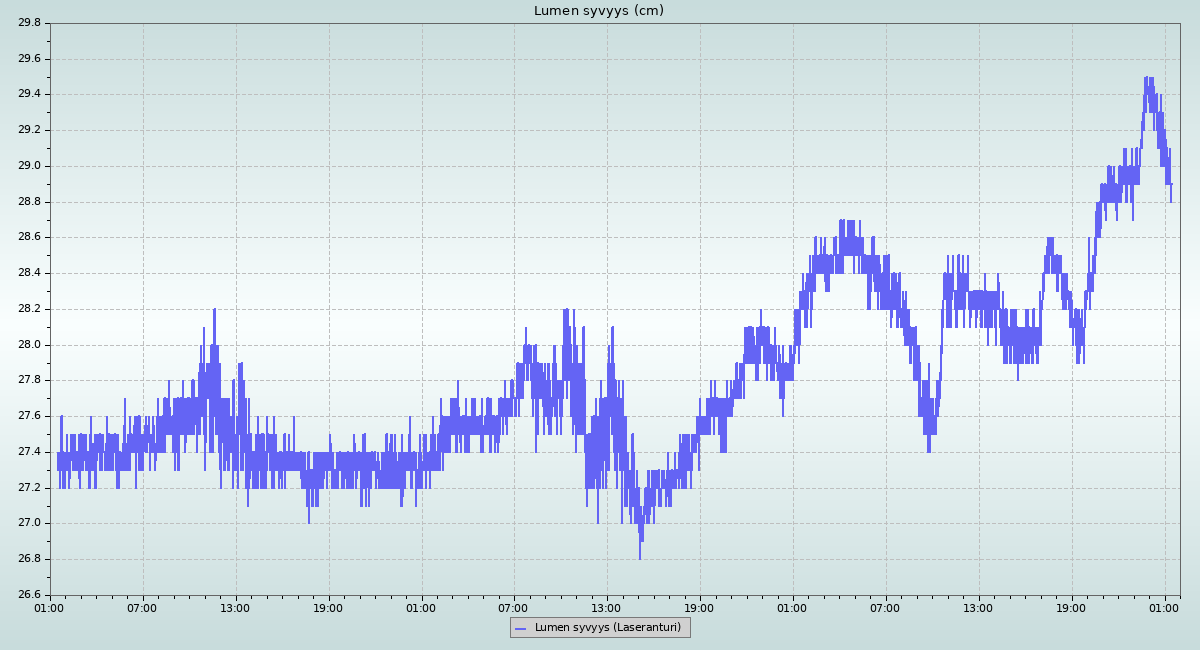This screenshot has height=650, width=1200.
Task: Click the rightmost 01:00 x-axis label
Action: pos(1164,608)
